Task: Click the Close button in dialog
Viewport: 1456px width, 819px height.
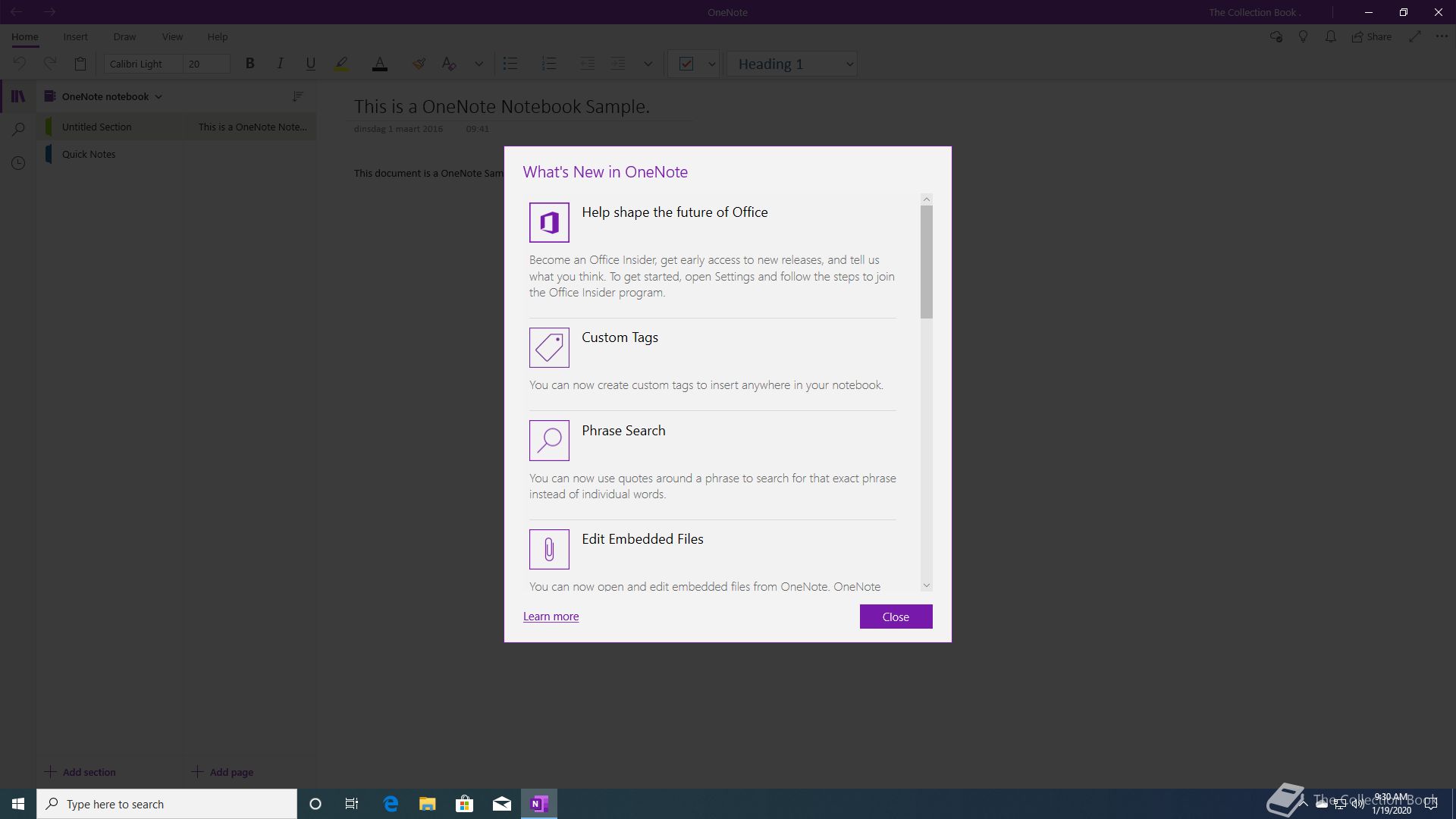Action: pos(896,617)
